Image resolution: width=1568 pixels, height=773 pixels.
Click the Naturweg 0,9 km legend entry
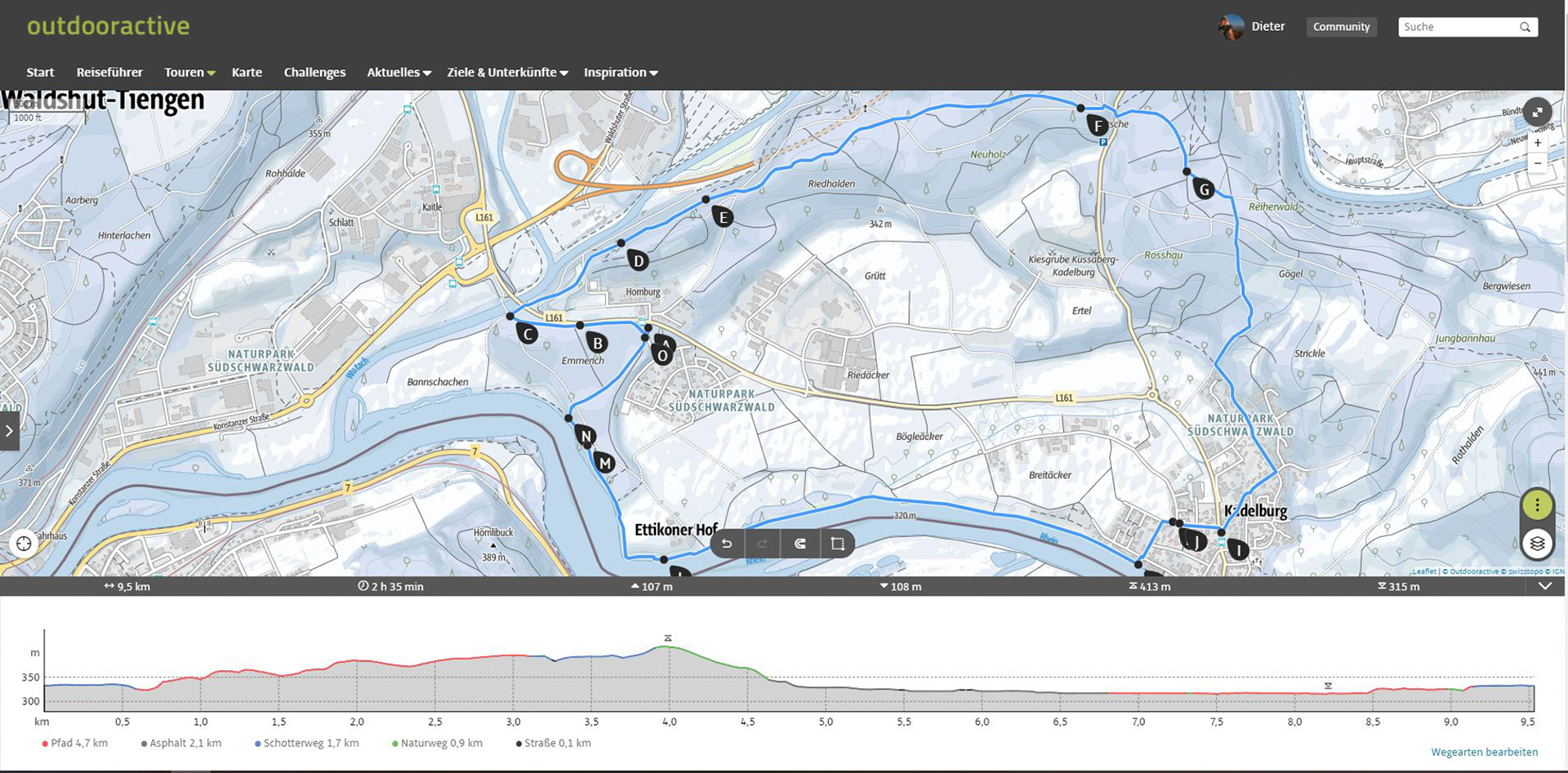[x=438, y=743]
